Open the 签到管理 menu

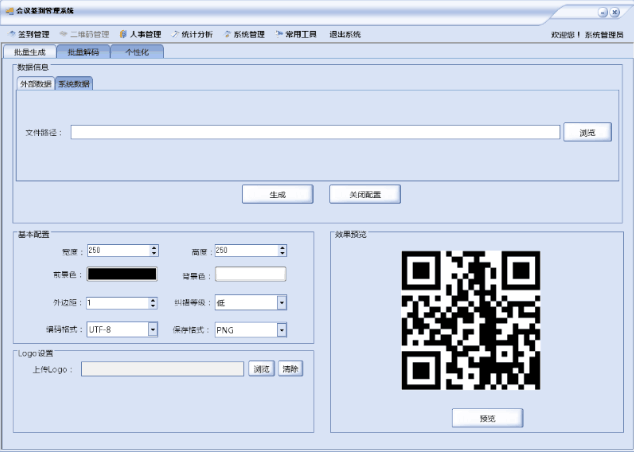point(29,34)
